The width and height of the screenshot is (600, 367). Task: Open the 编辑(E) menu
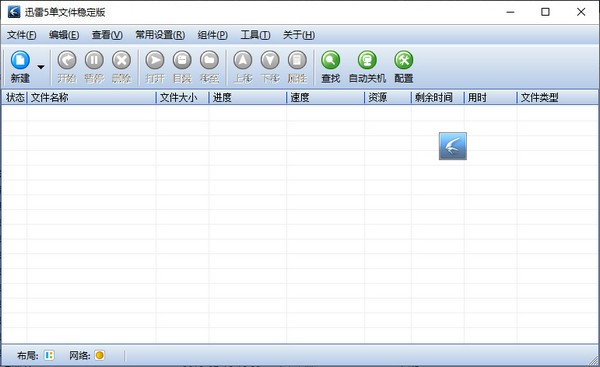(64, 35)
